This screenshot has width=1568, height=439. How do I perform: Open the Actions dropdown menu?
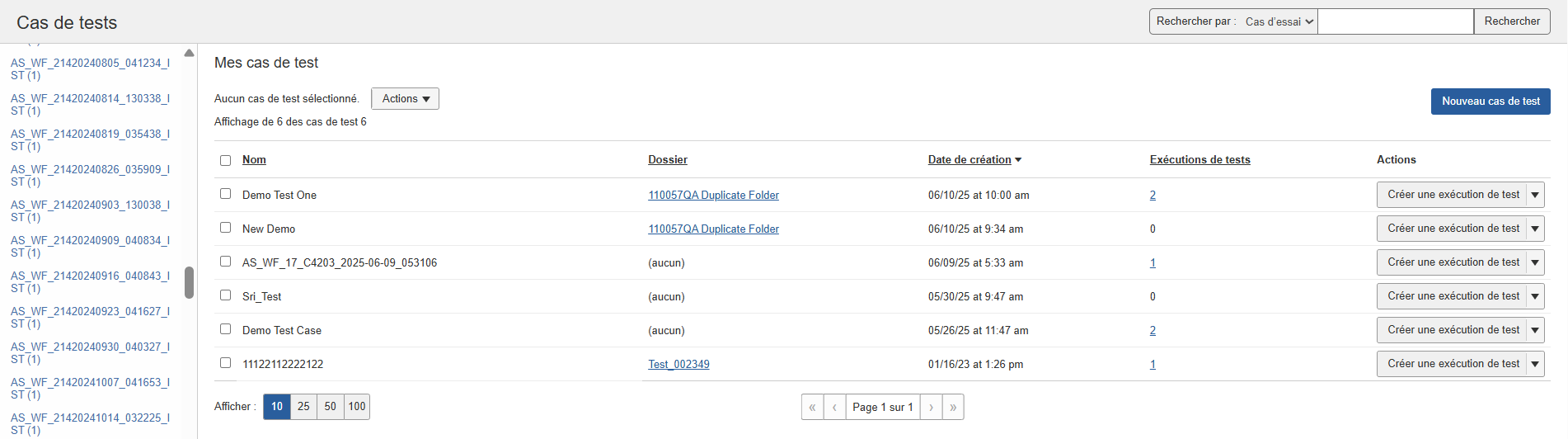[405, 99]
